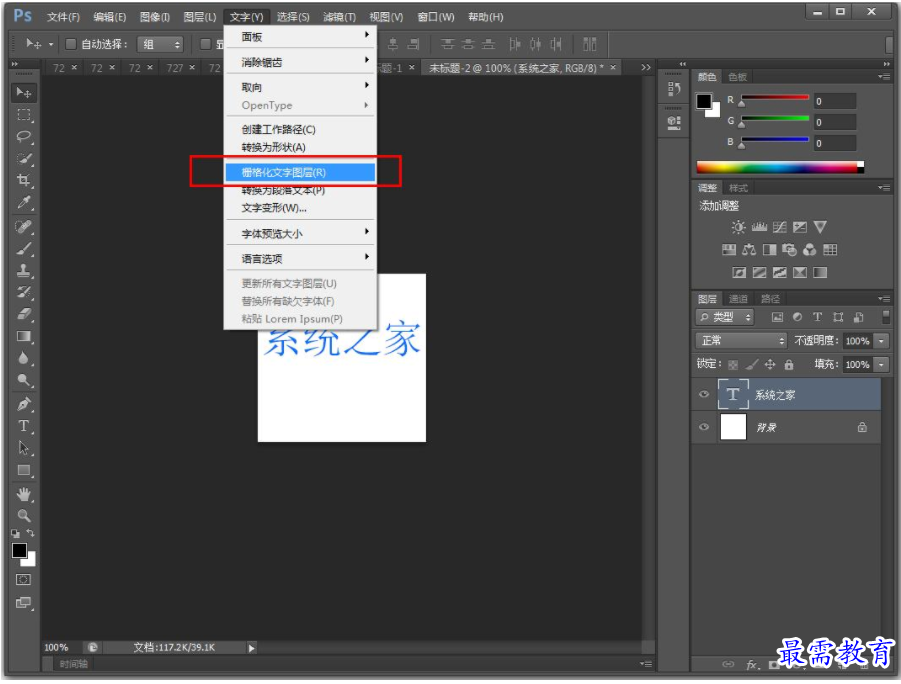Expand the 消除锯齿 submenu
The height and width of the screenshot is (684, 901).
(x=300, y=62)
